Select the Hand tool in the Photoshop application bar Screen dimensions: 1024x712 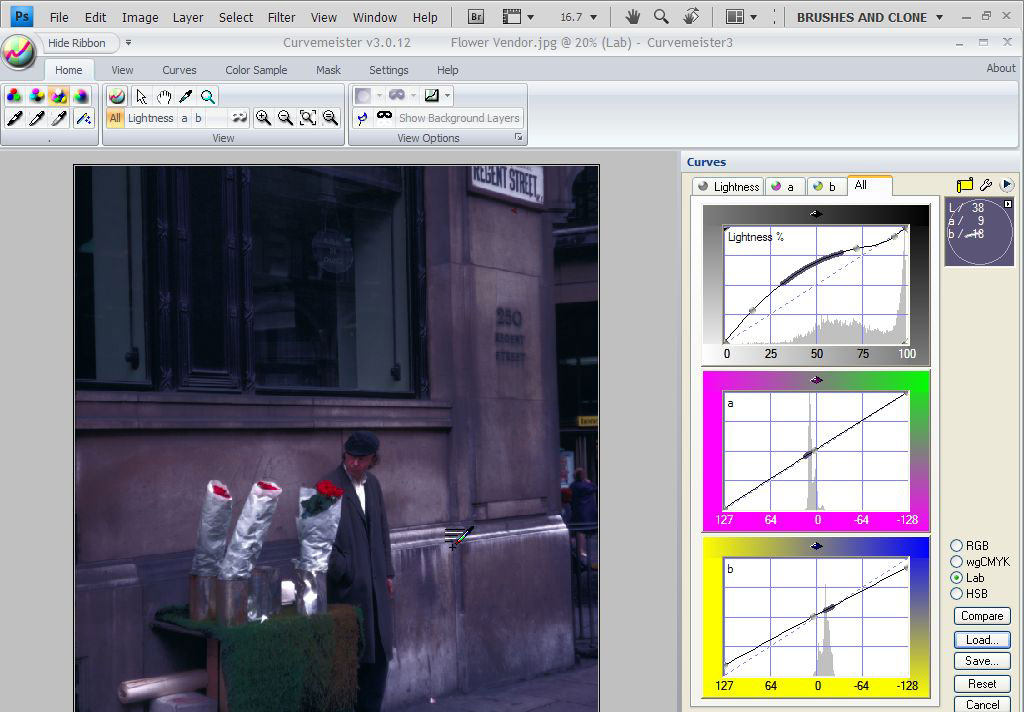[x=632, y=17]
